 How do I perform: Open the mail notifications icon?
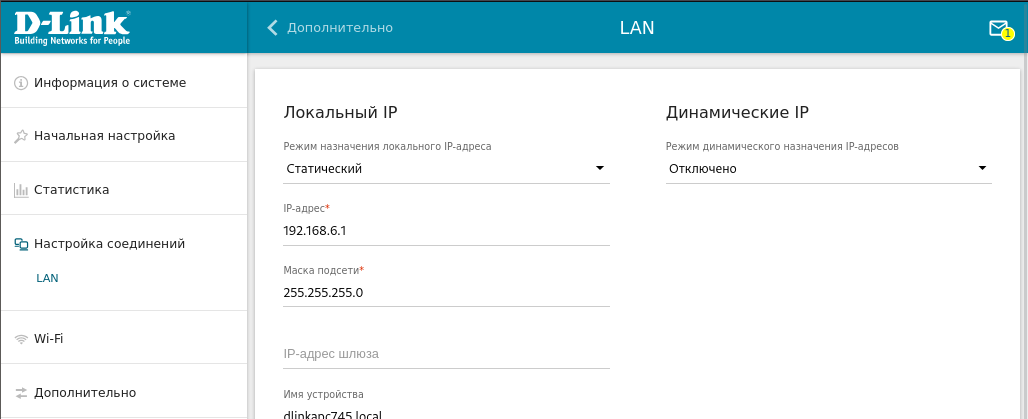coord(998,28)
